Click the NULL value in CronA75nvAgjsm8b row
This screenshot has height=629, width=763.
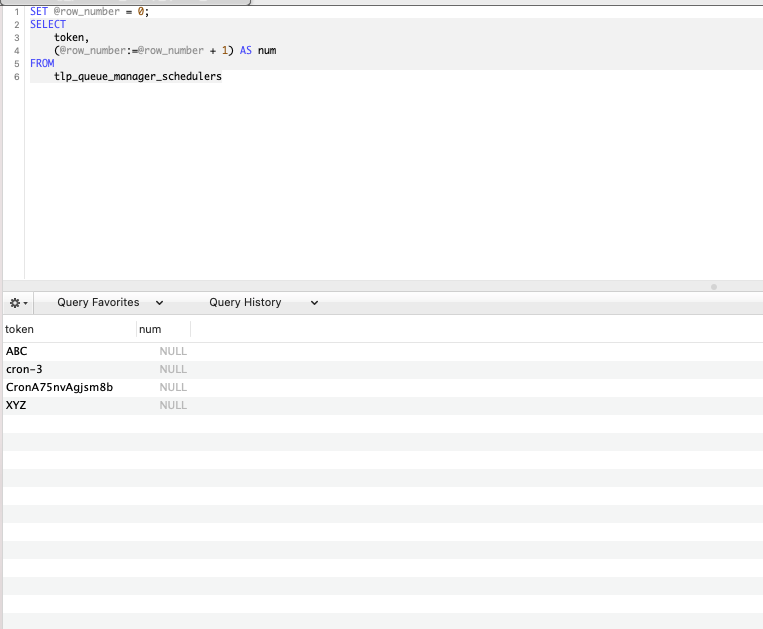point(173,387)
